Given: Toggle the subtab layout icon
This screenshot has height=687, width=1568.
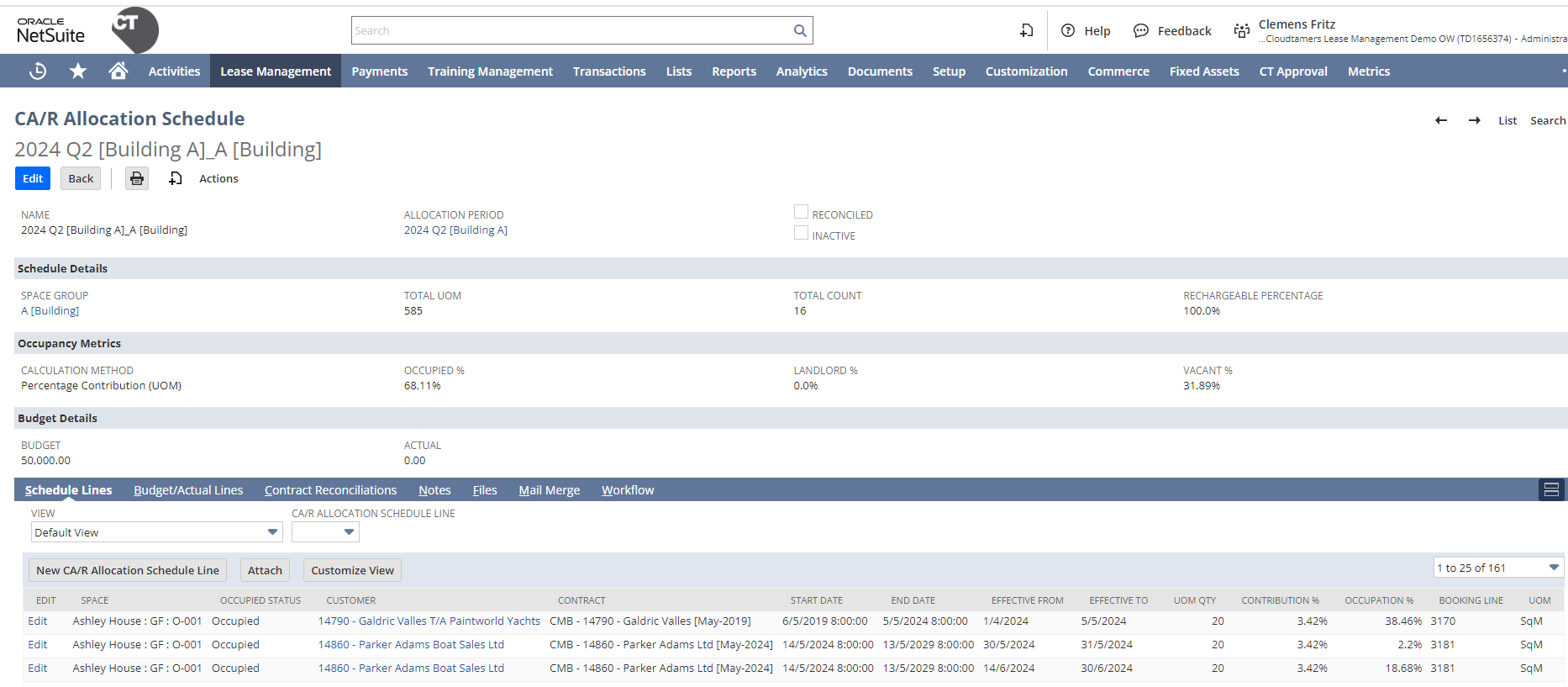Looking at the screenshot, I should coord(1551,489).
